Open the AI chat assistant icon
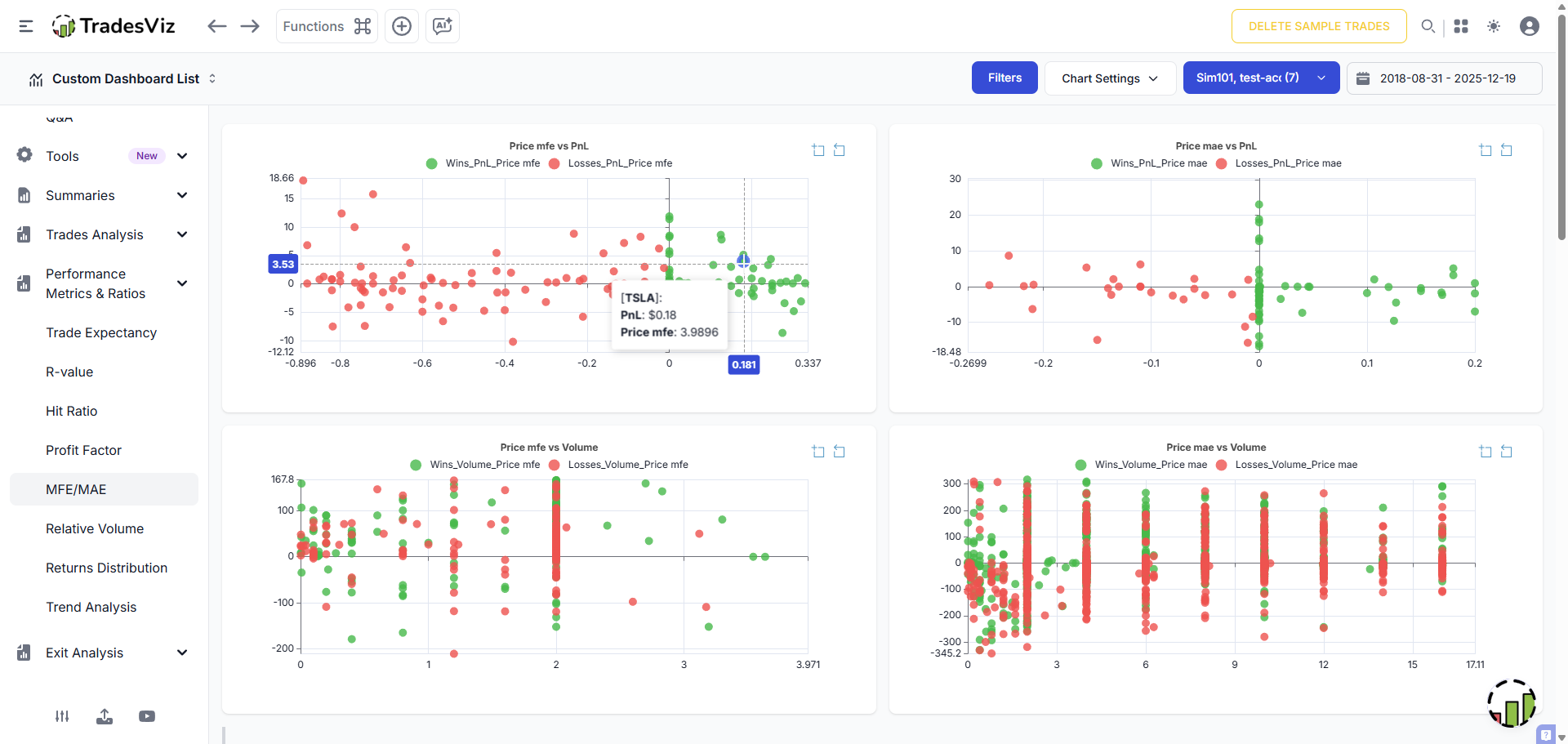This screenshot has height=744, width=1568. pyautogui.click(x=442, y=25)
